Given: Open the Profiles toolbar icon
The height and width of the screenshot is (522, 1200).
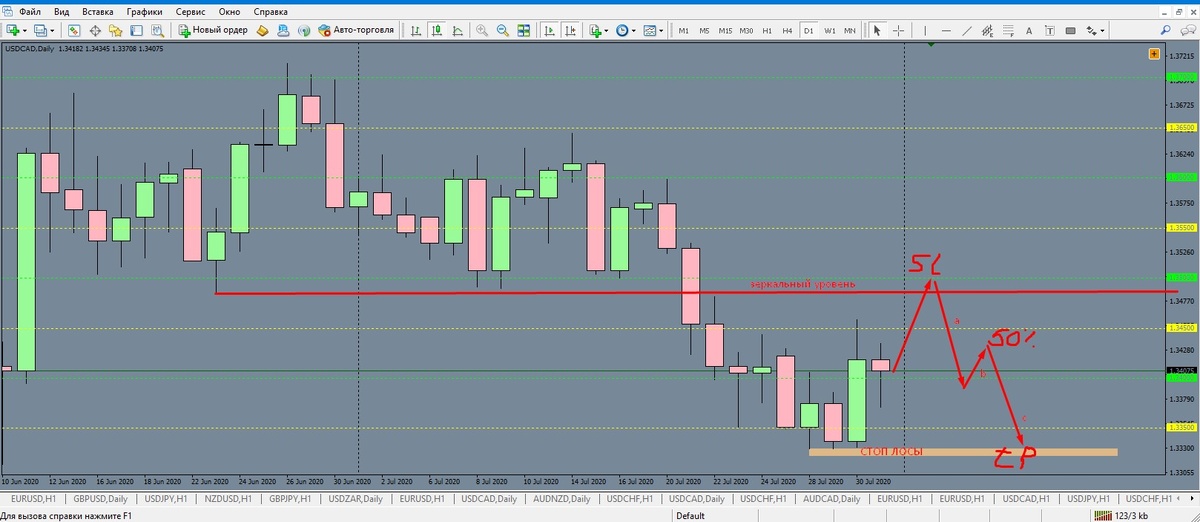Looking at the screenshot, I should (40, 30).
